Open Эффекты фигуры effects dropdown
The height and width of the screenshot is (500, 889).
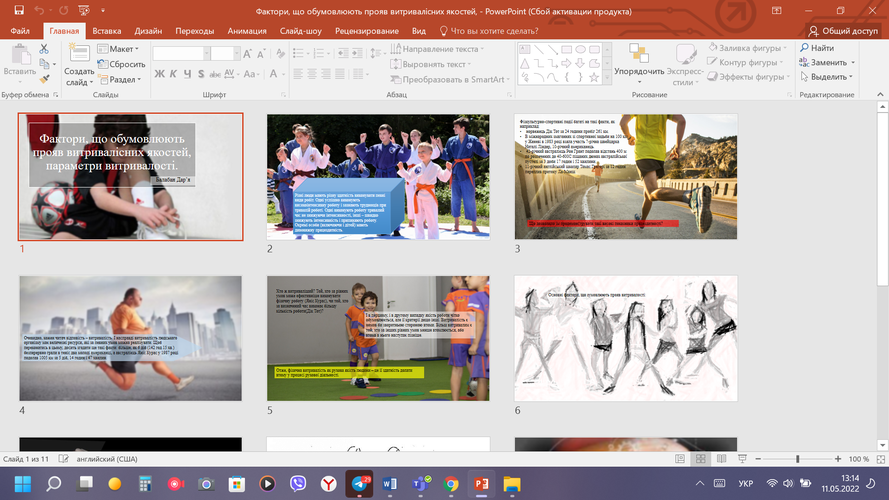748,77
